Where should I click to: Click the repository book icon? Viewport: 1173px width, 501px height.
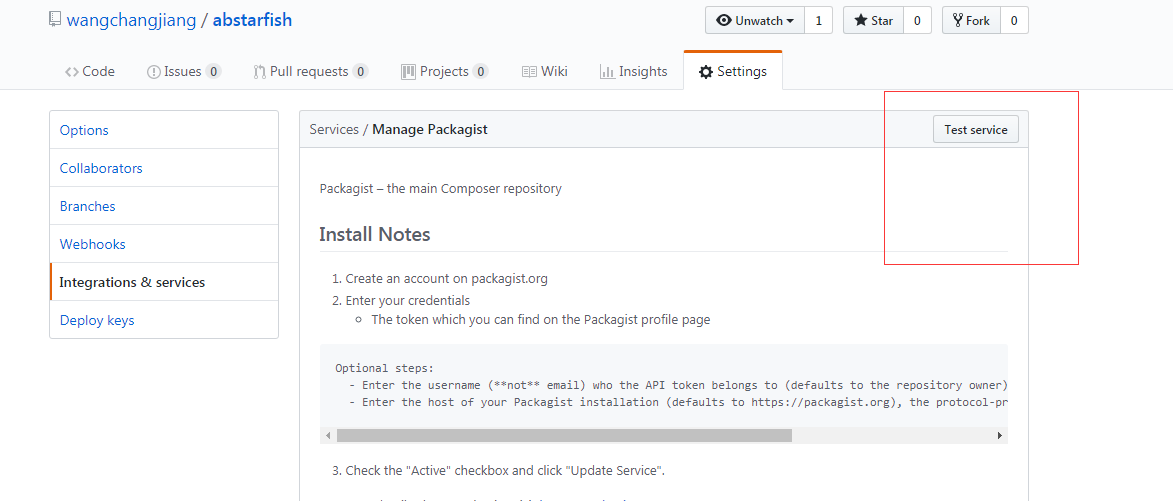[55, 19]
